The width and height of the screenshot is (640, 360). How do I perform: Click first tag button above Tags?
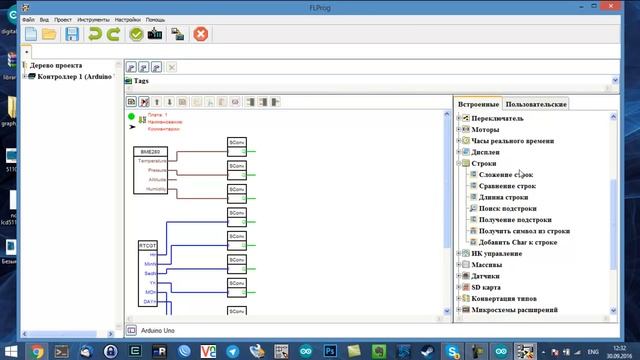click(131, 67)
